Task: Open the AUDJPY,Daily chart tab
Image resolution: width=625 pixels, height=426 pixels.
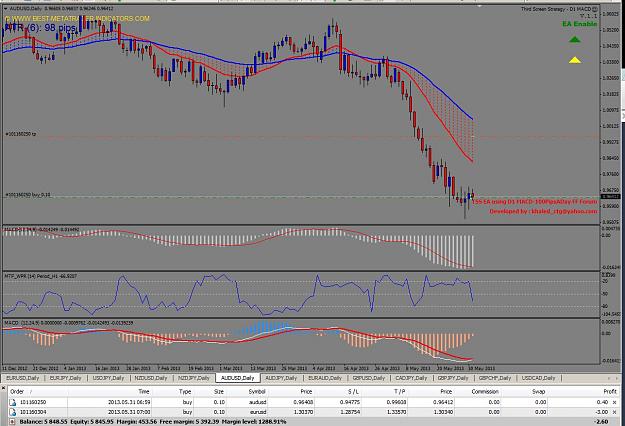Action: pyautogui.click(x=281, y=378)
